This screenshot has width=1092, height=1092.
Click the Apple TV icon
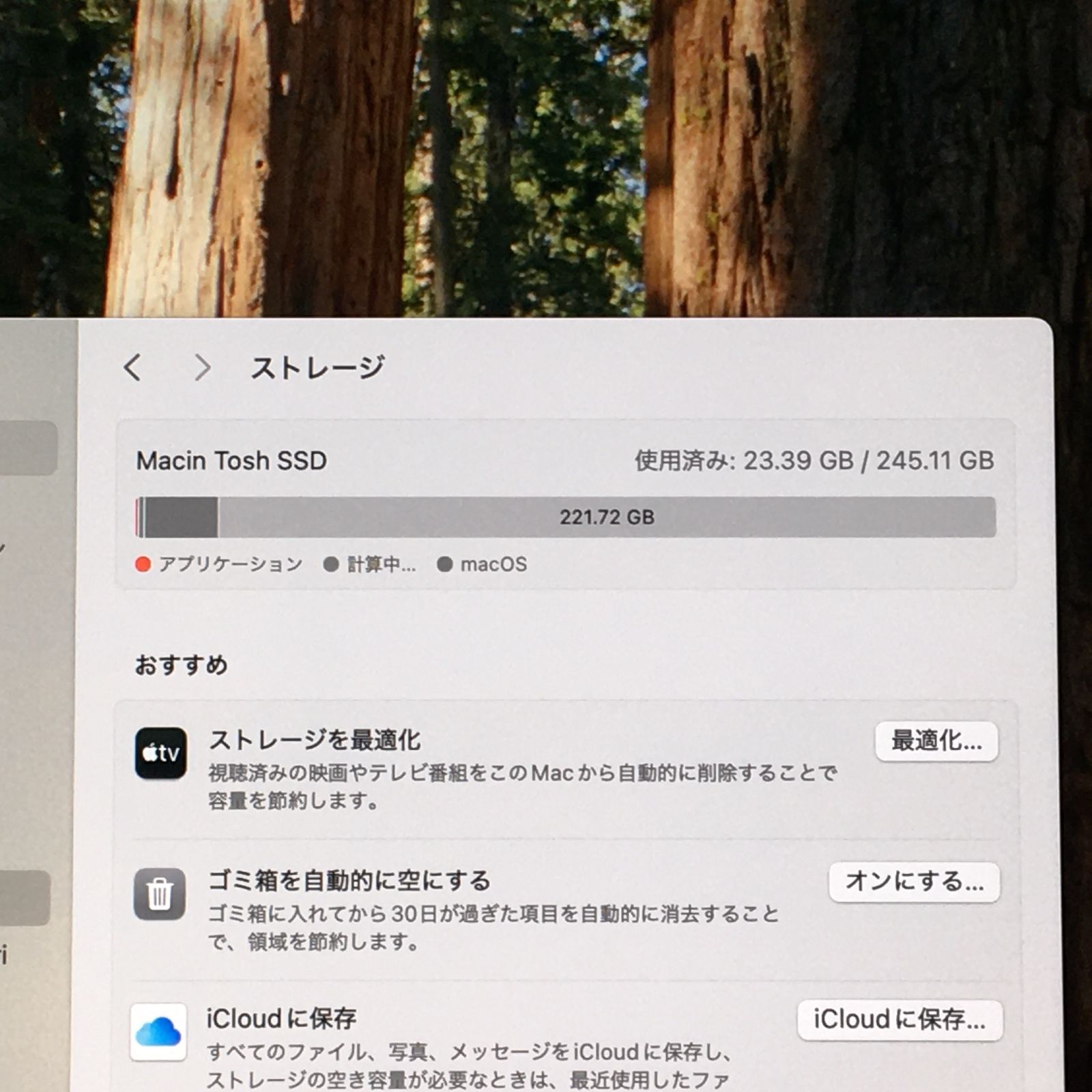(160, 753)
